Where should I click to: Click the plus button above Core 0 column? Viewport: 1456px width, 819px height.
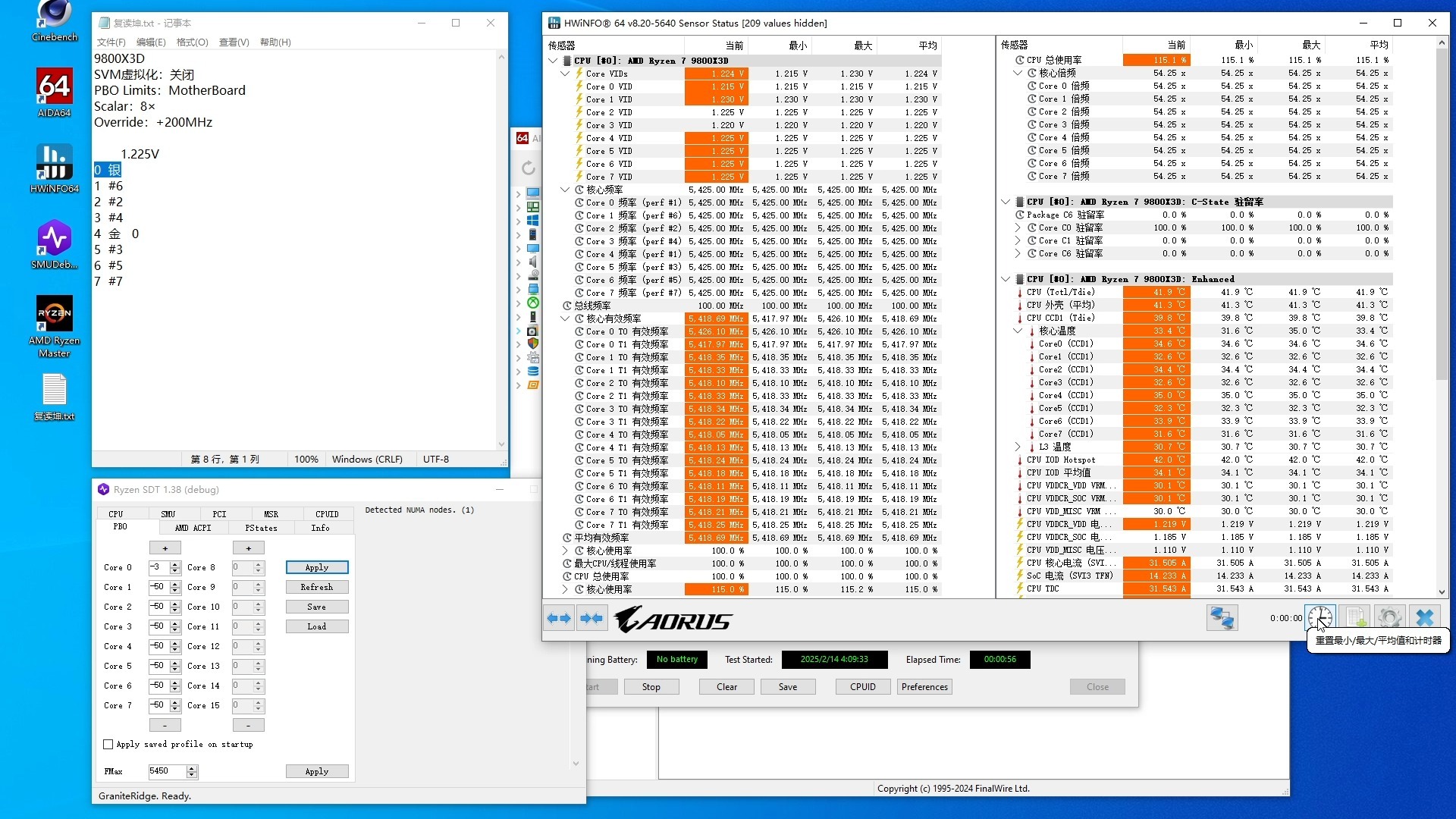(x=165, y=548)
